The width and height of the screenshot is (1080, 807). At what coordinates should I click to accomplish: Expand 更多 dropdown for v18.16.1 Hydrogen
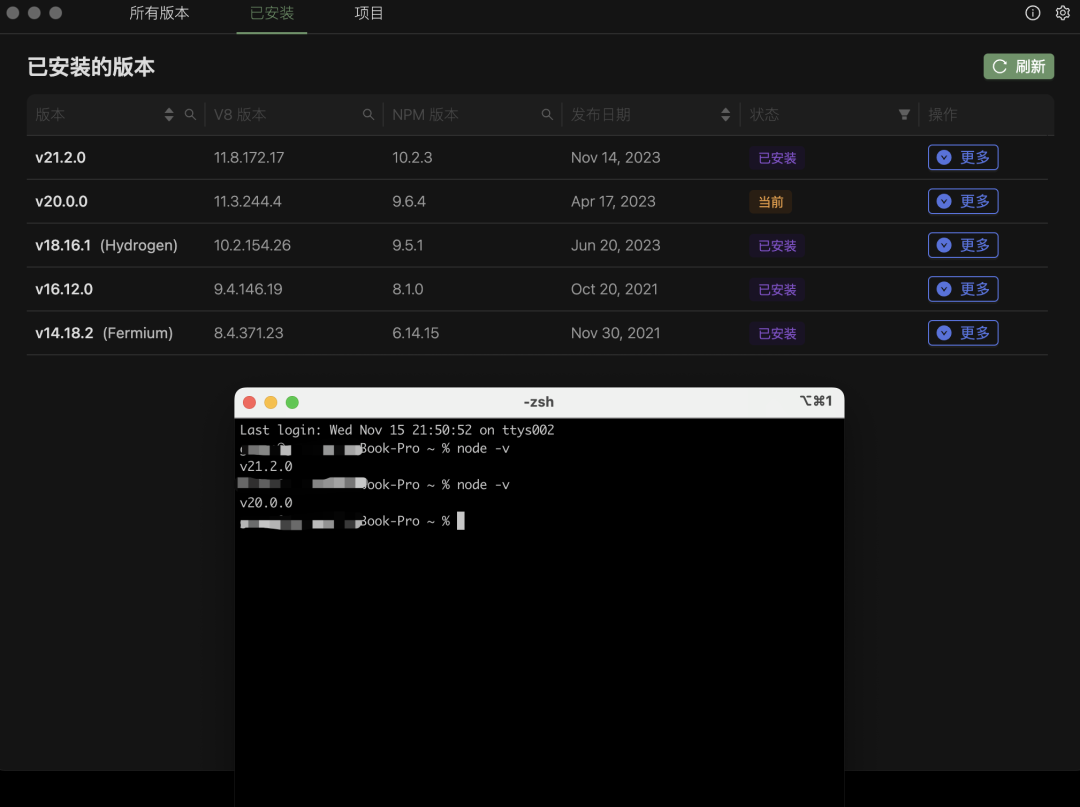coord(962,245)
